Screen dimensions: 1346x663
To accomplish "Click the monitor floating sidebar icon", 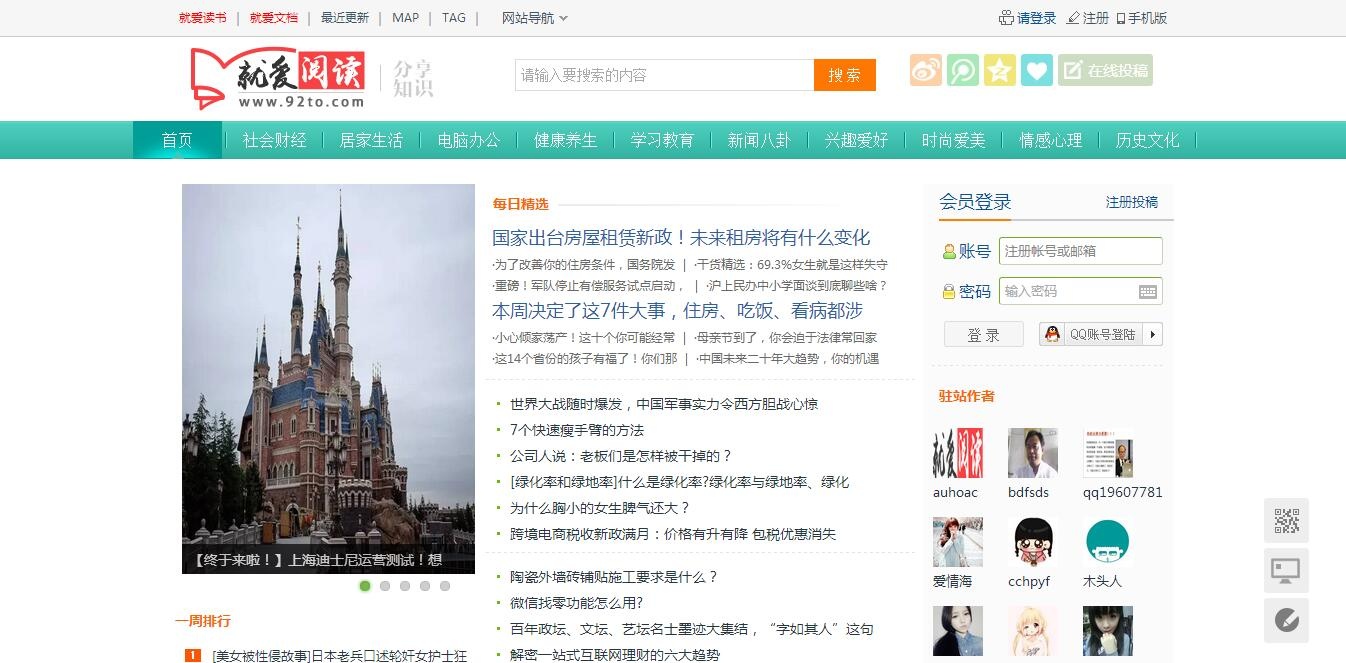I will click(1286, 570).
